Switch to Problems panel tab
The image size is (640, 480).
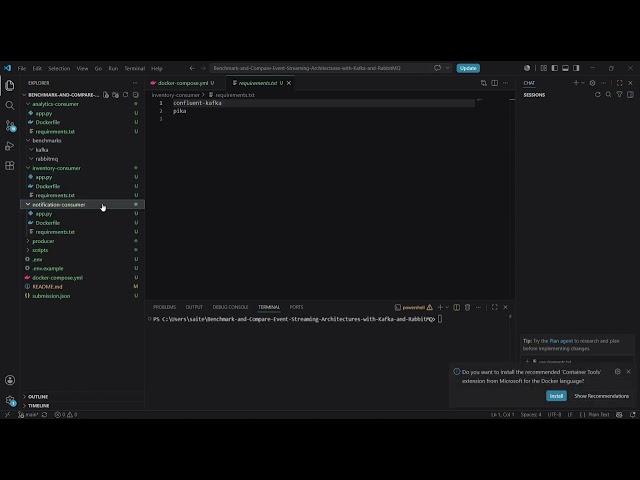point(164,307)
